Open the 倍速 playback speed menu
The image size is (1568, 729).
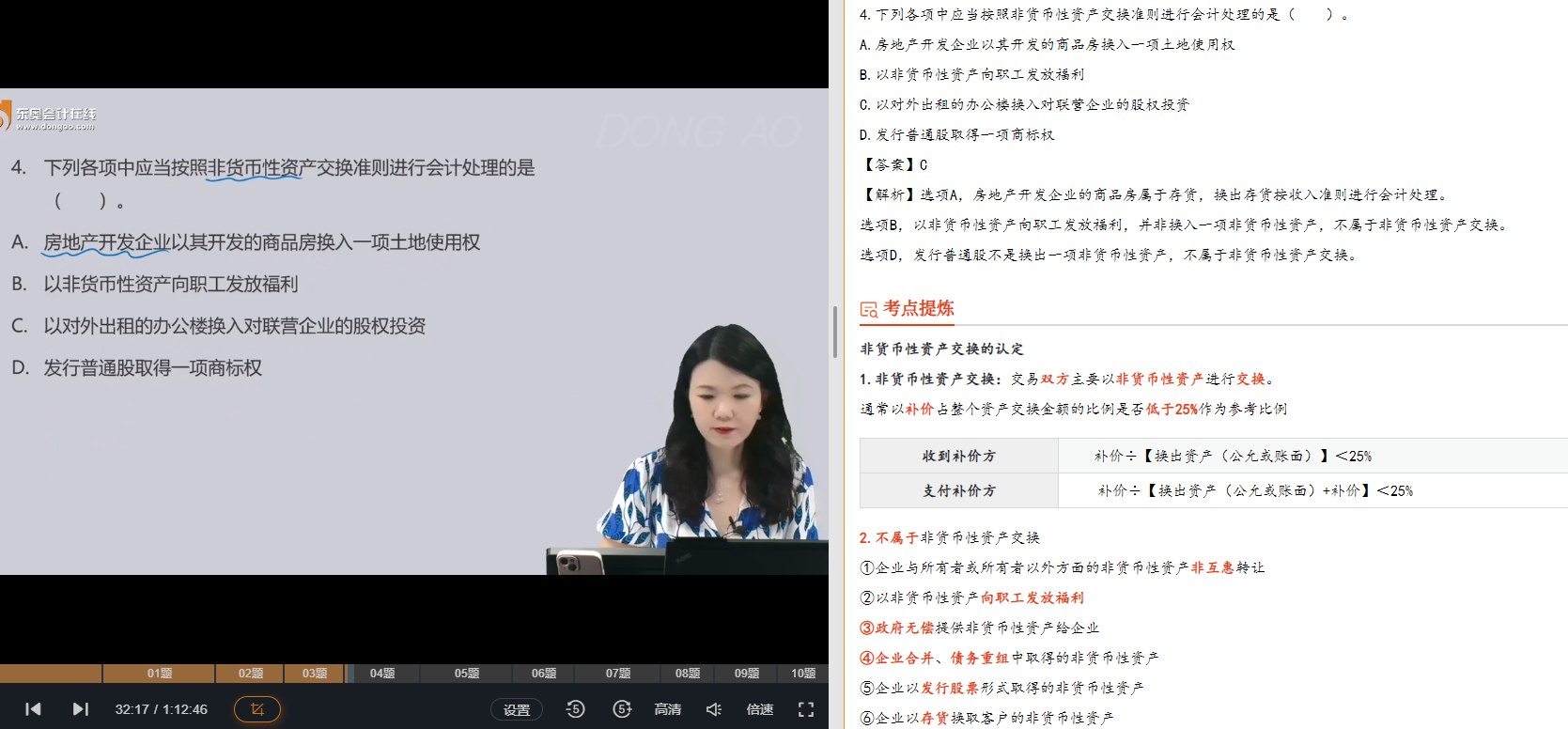pos(760,709)
